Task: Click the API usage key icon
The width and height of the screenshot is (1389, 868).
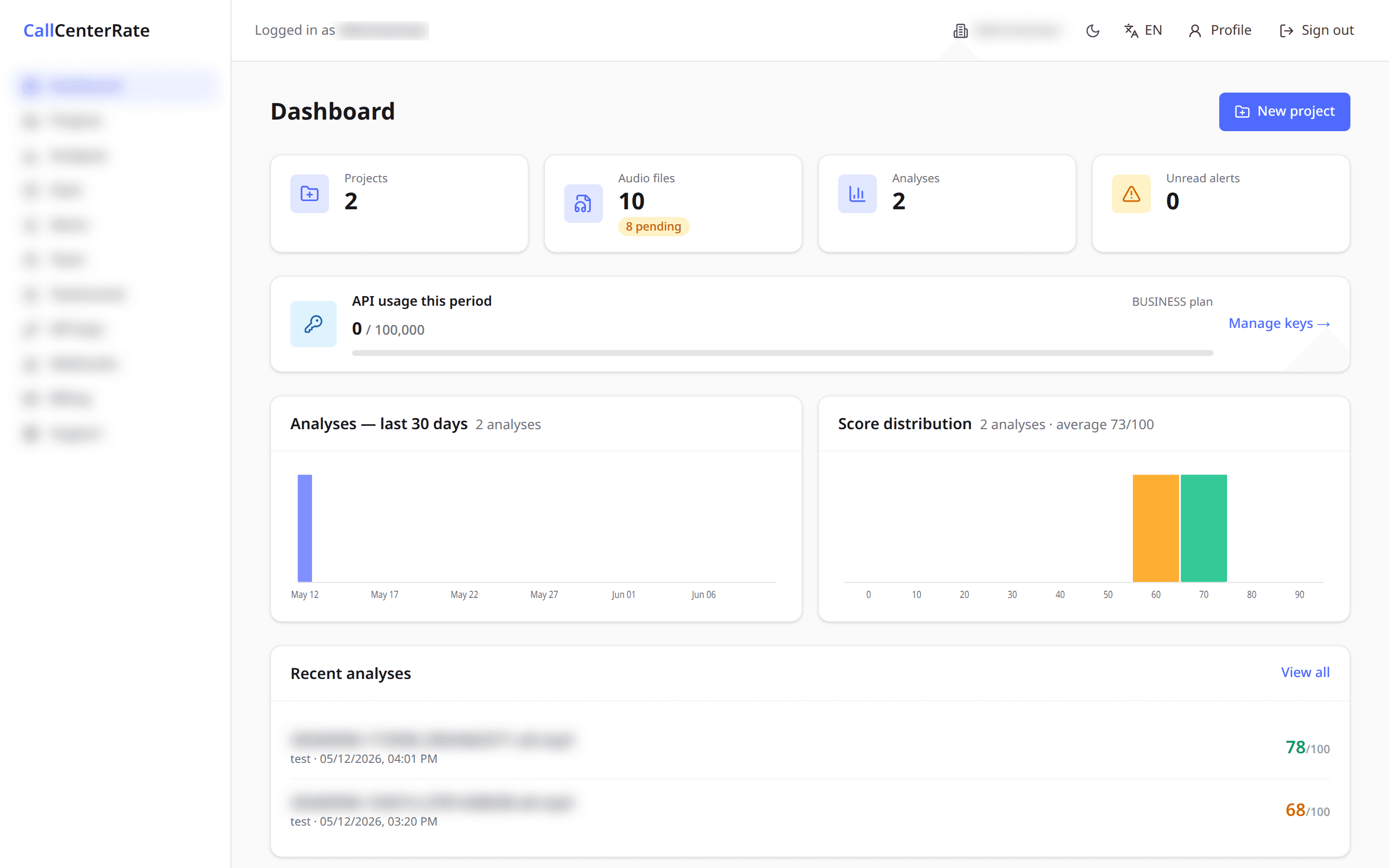Action: click(x=313, y=324)
